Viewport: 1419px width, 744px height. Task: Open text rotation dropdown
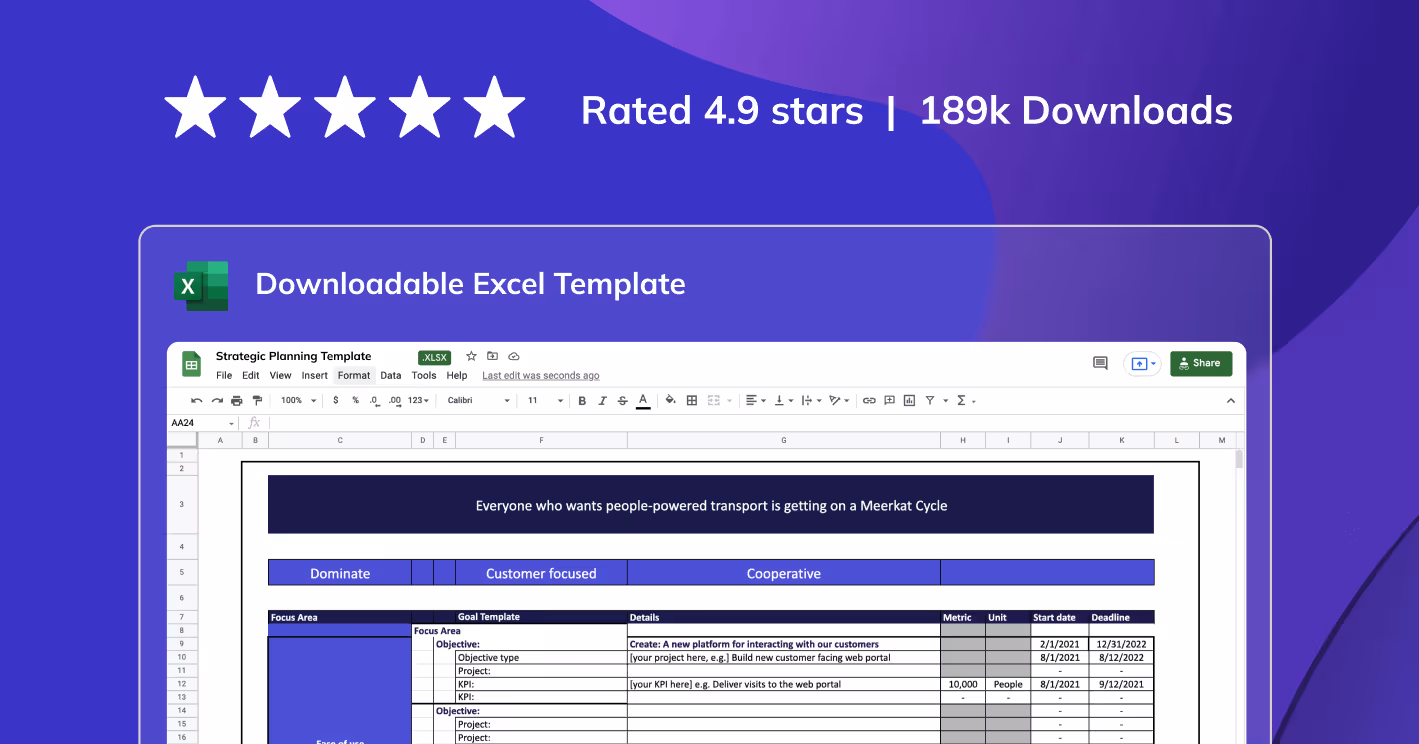click(x=840, y=400)
